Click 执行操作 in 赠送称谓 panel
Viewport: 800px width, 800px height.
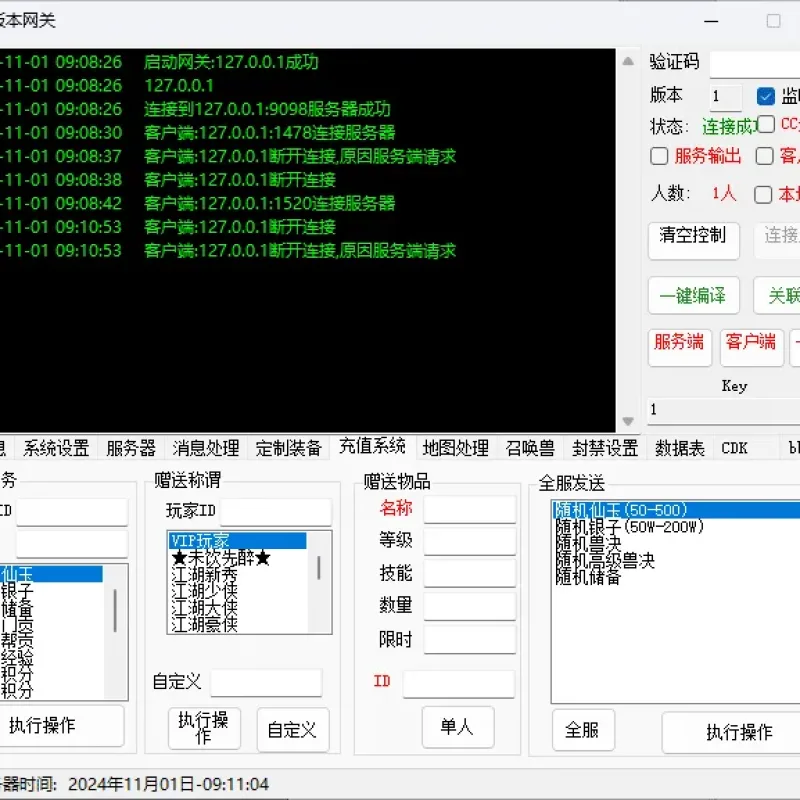point(204,728)
